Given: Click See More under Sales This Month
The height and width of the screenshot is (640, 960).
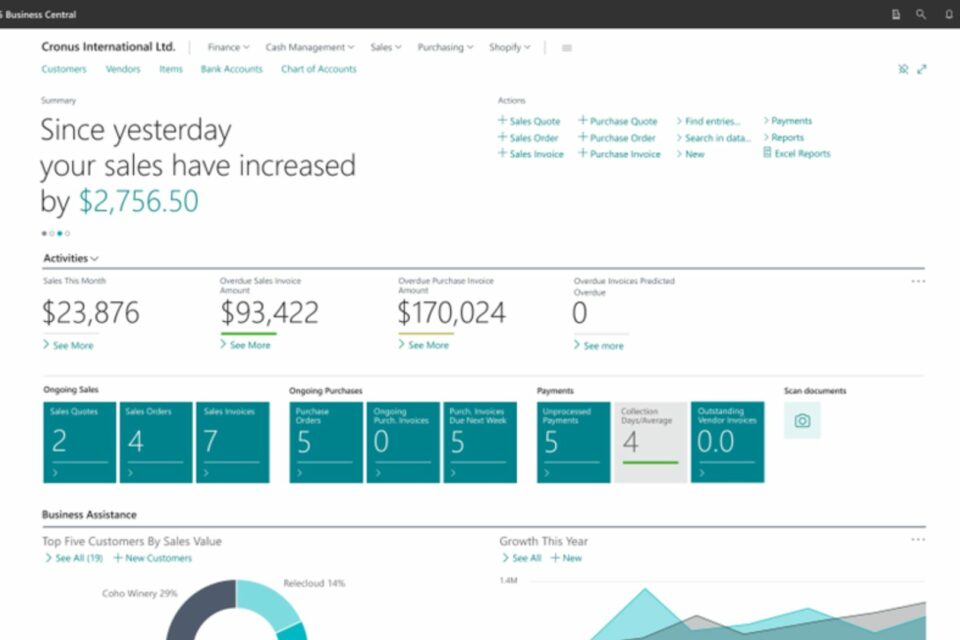Looking at the screenshot, I should tap(68, 345).
